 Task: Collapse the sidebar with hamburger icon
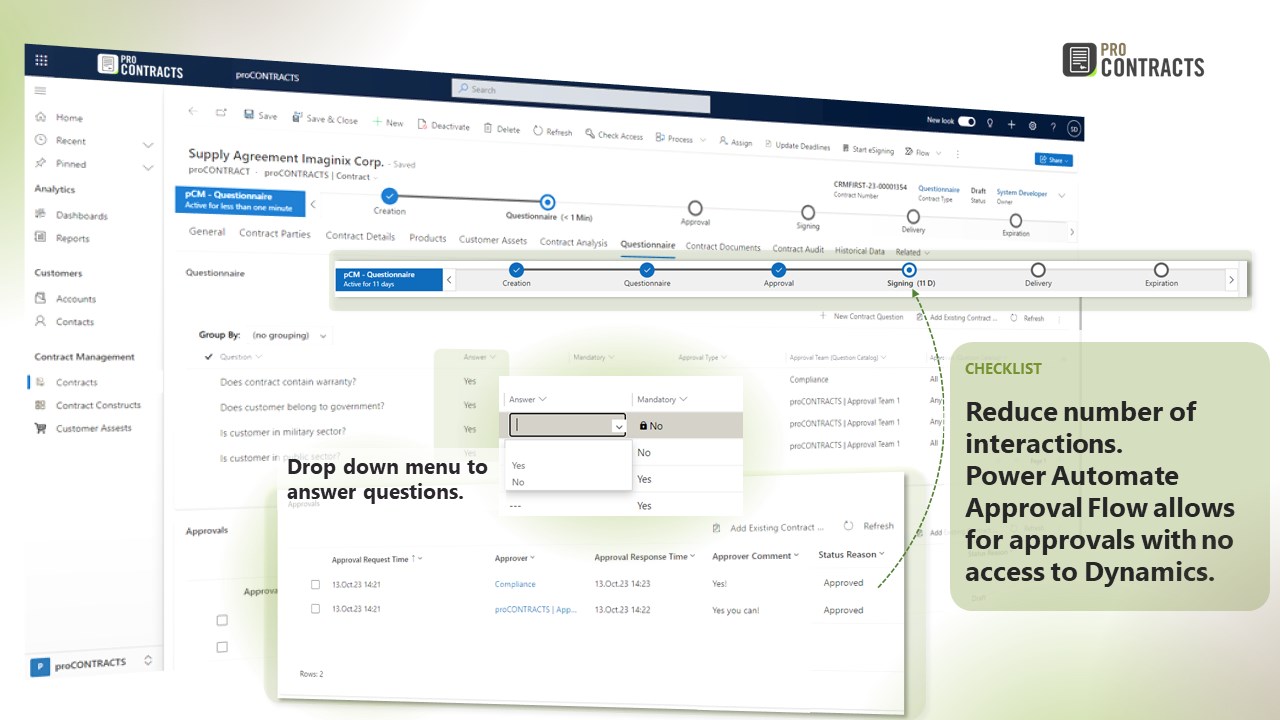[40, 91]
